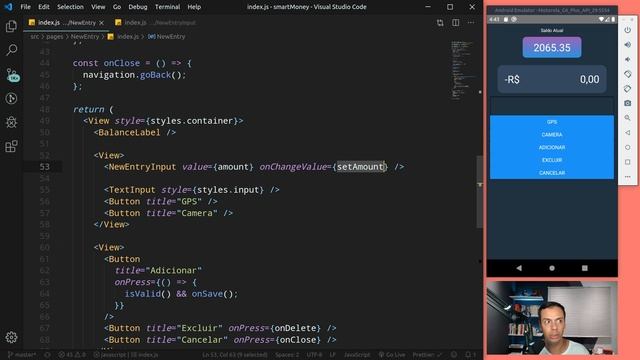Image resolution: width=640 pixels, height=360 pixels.
Task: Click the emulator toolbar Back triangle
Action: click(x=628, y=133)
